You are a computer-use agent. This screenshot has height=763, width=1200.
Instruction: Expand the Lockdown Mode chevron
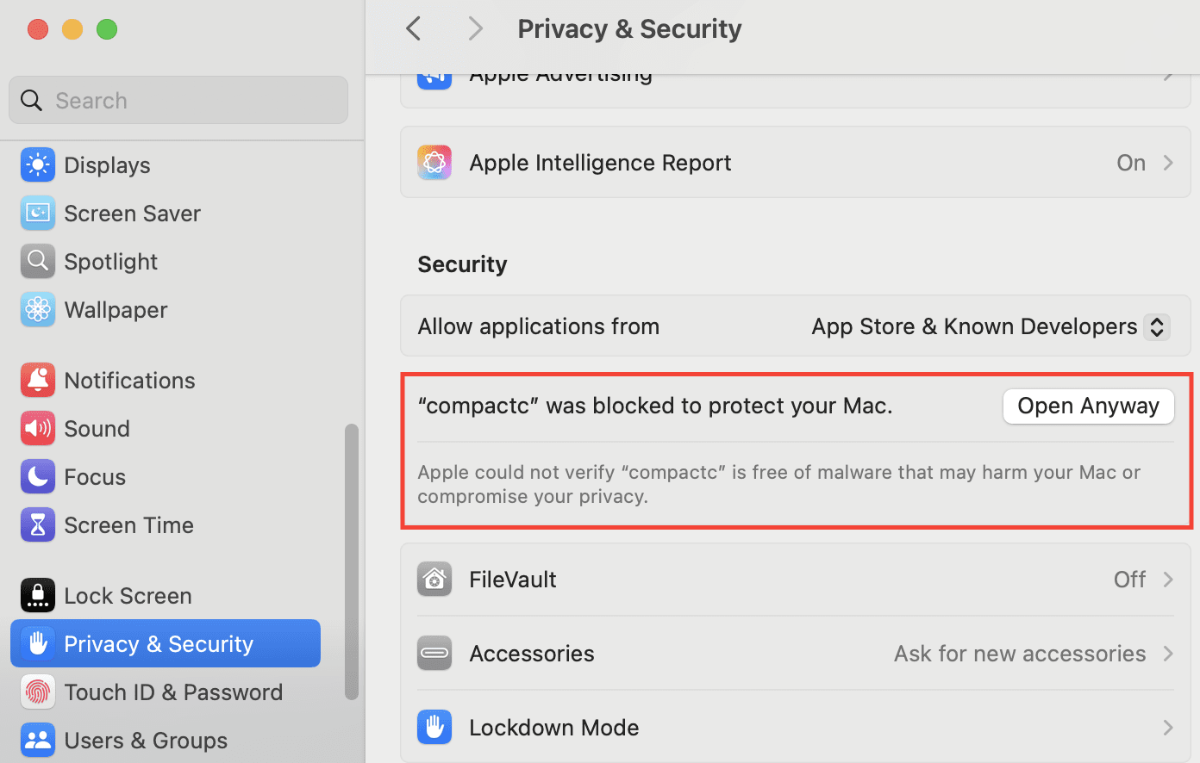click(1168, 728)
